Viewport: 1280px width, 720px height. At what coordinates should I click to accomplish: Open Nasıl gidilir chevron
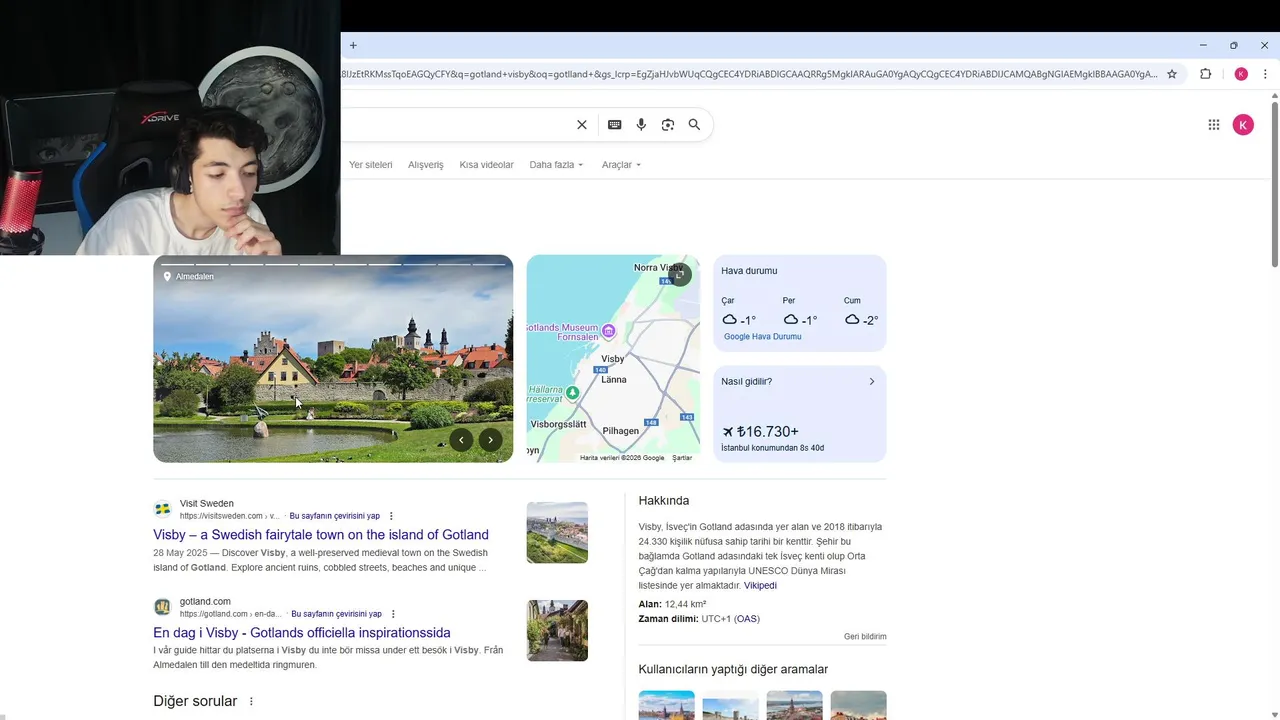[871, 382]
